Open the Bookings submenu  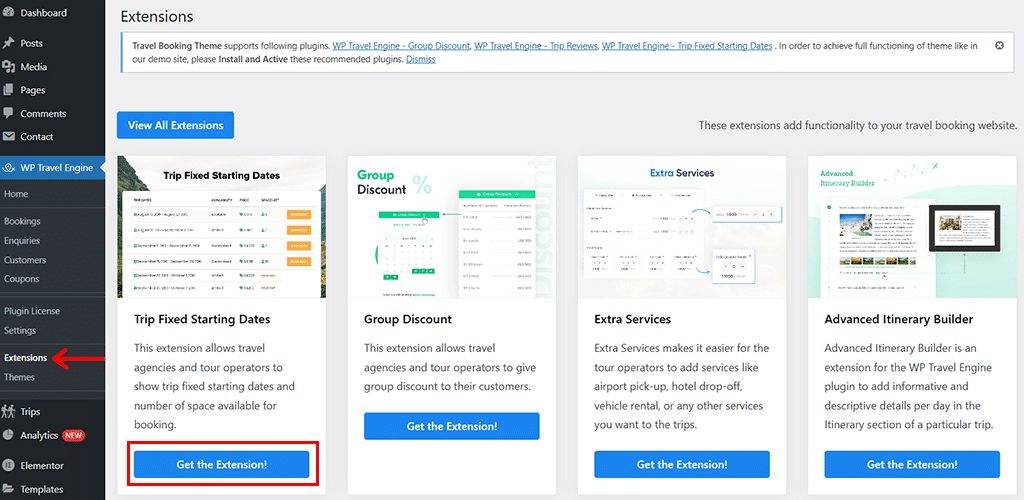tap(22, 221)
